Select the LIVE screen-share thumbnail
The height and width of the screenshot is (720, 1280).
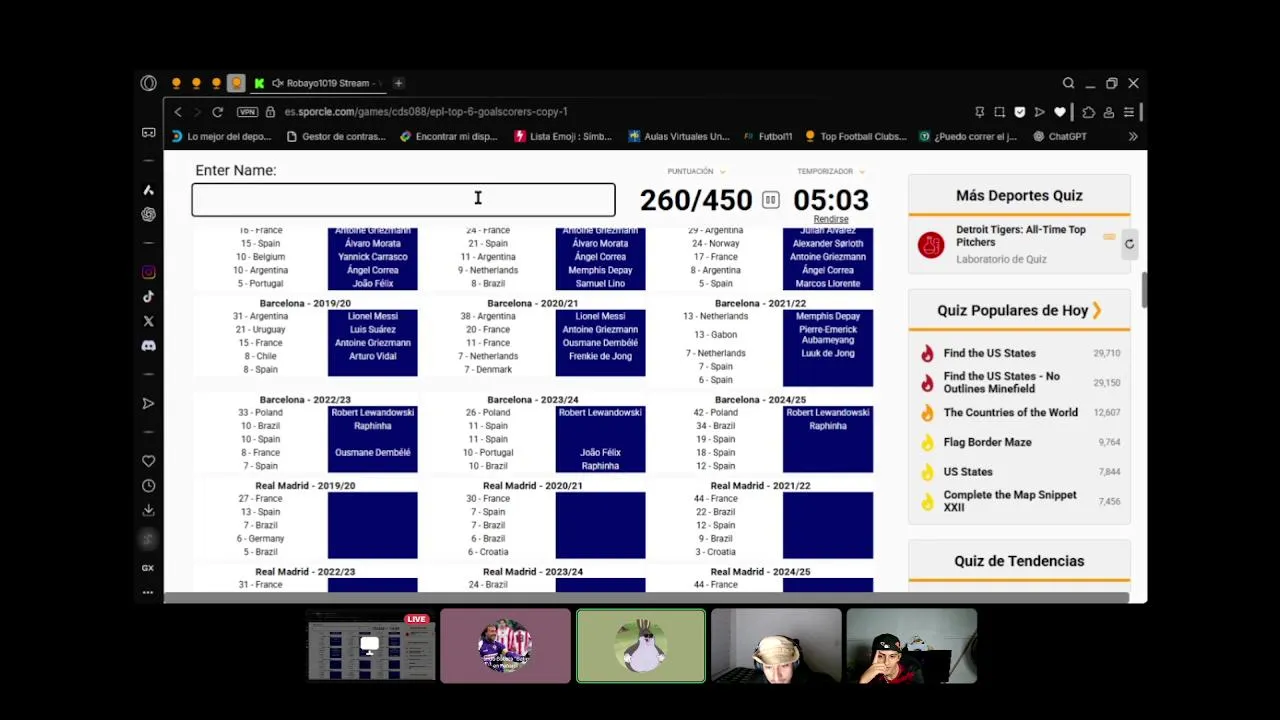pos(370,646)
